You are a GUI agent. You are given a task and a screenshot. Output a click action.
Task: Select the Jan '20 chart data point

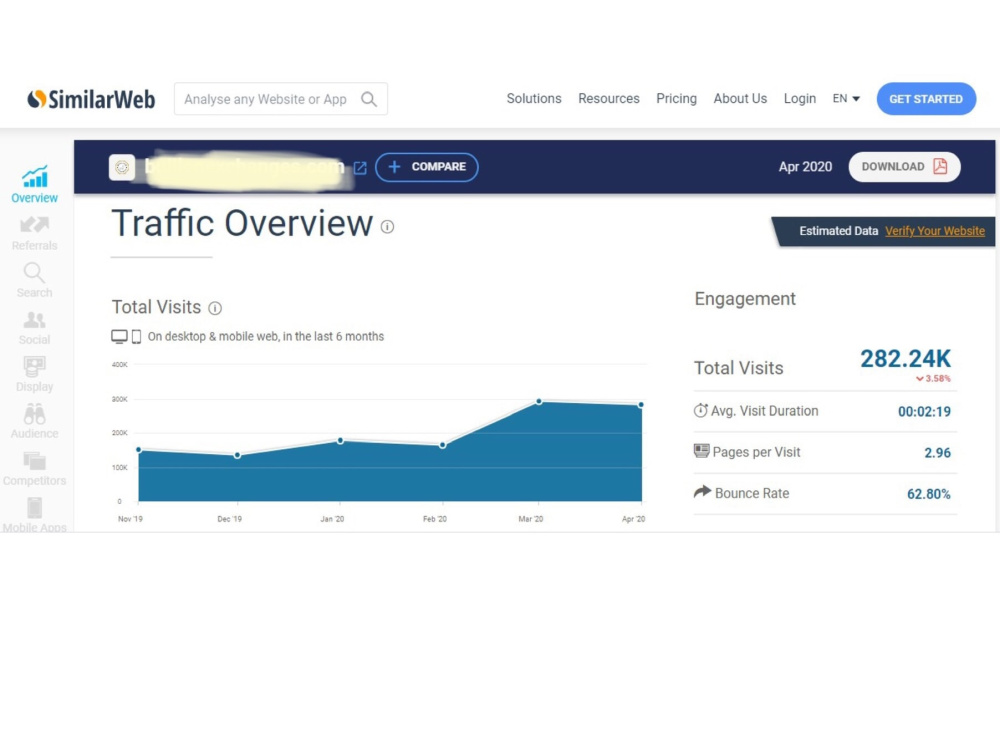point(341,441)
